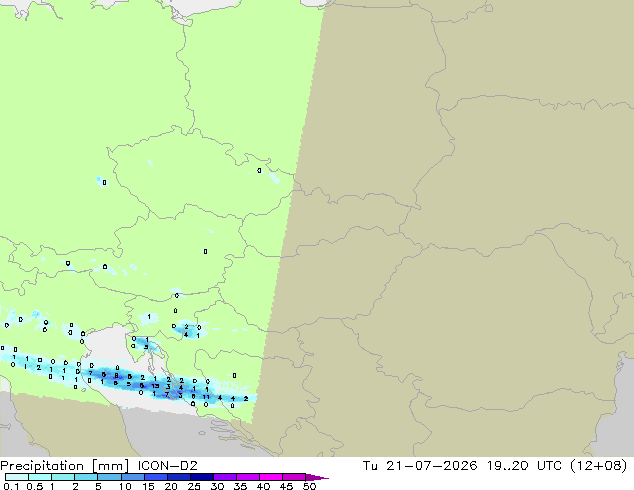Choose the 40–45 mm magenta legend swatch

pos(271,477)
